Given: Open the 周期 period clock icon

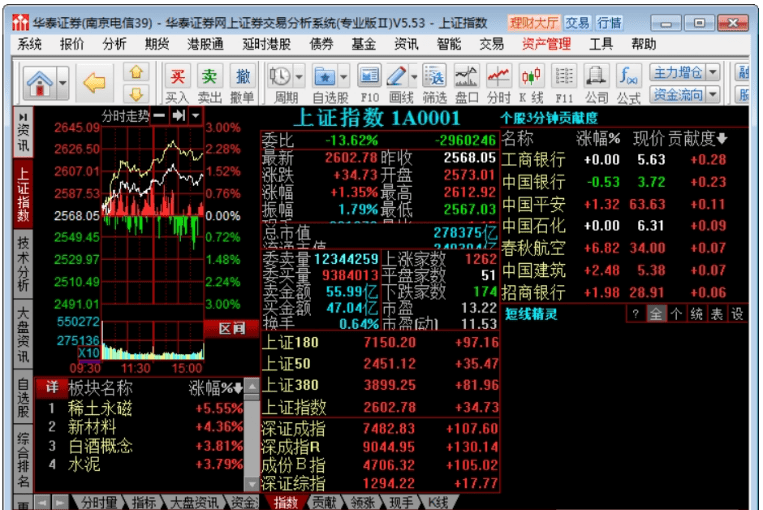Looking at the screenshot, I should [x=280, y=77].
